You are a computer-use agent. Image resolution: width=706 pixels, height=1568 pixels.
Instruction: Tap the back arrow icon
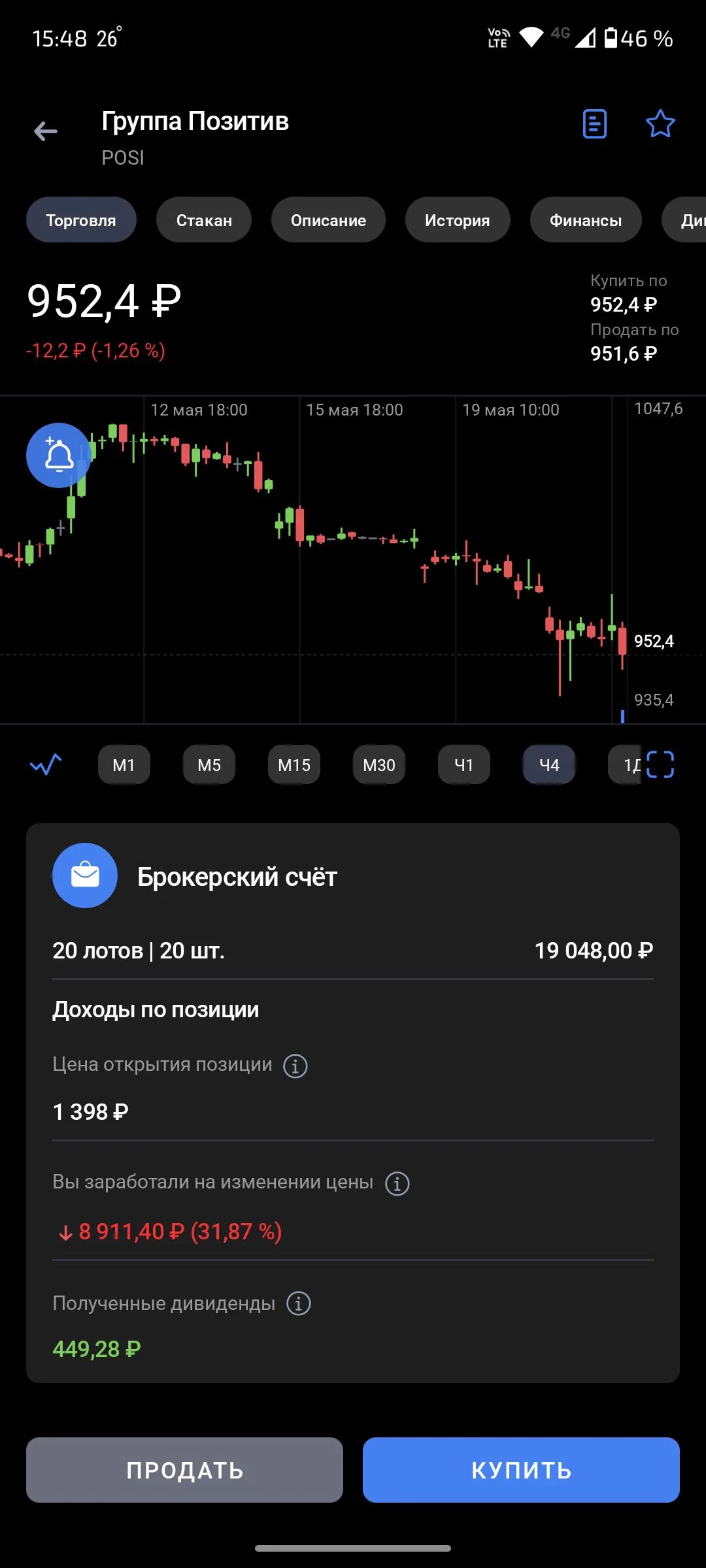pos(46,131)
